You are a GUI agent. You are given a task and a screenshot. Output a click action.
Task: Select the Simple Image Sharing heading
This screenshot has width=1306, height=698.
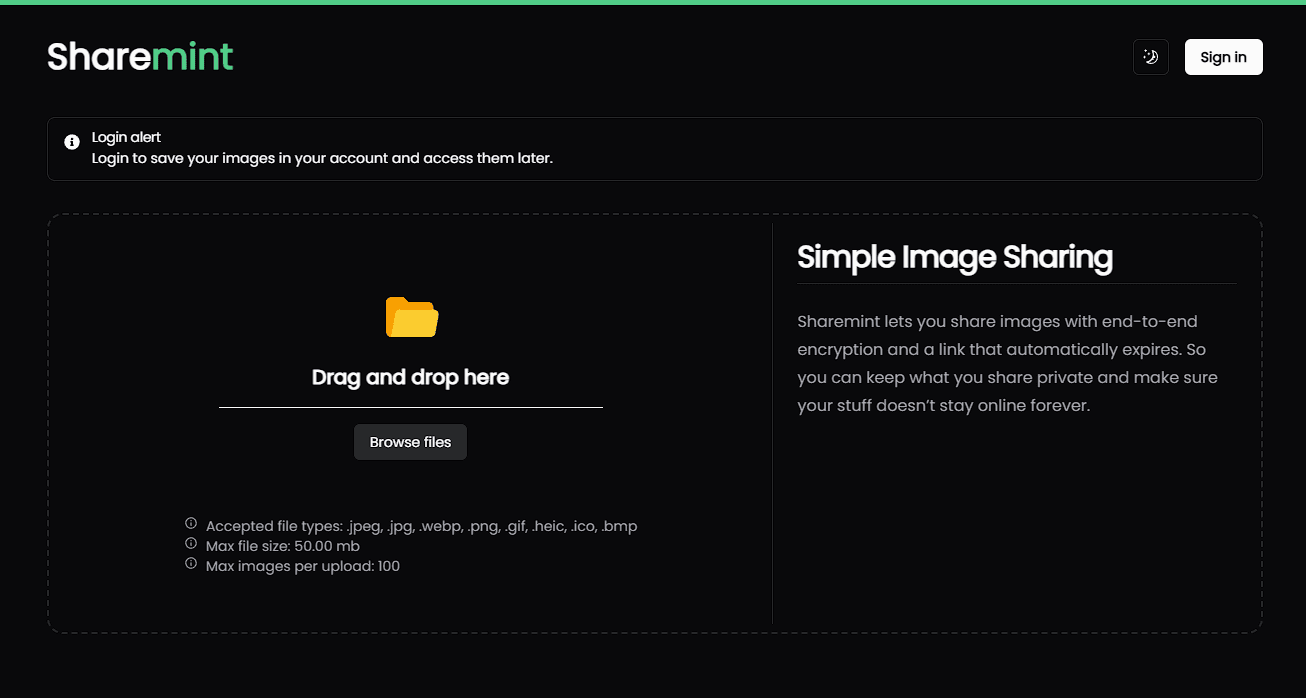[x=954, y=257]
